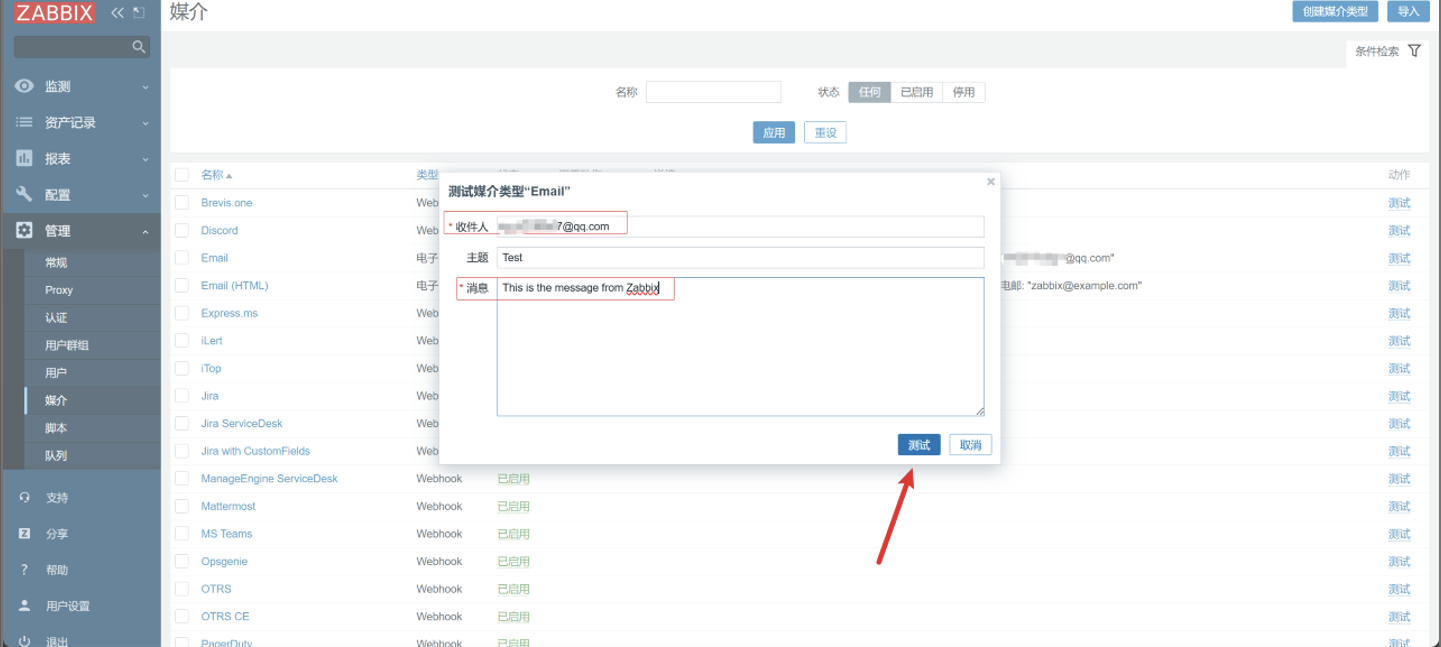Hide sidebar using the window icon
1441x647 pixels.
tap(139, 13)
